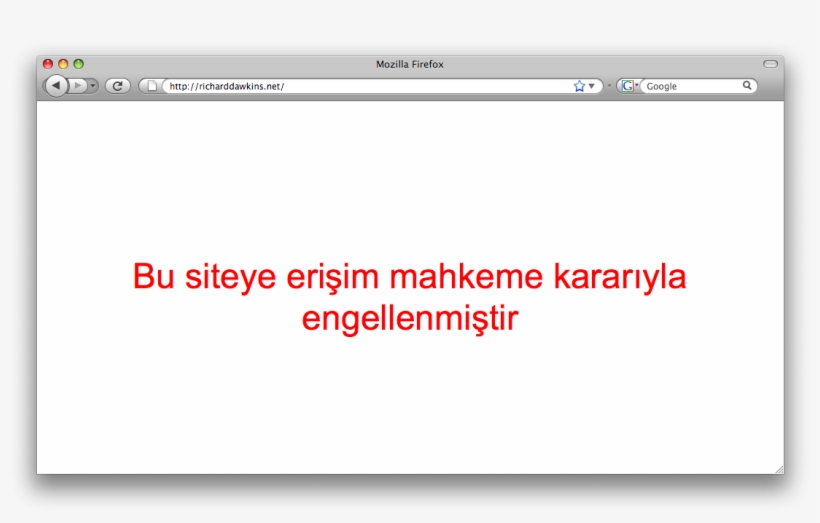Reload the page with the refresh button
The image size is (820, 523).
point(118,86)
